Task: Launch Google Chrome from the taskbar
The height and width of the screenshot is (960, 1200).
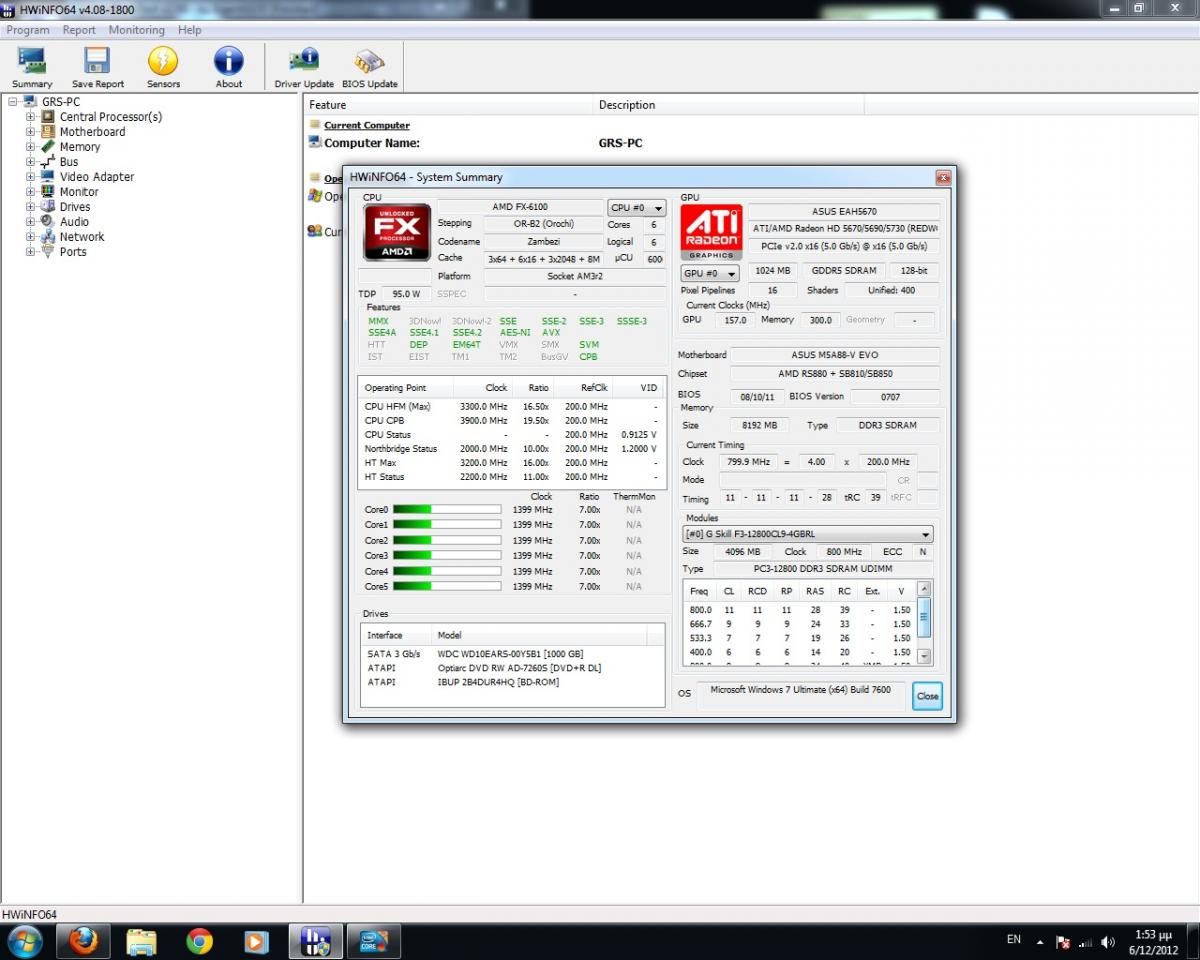Action: click(199, 941)
